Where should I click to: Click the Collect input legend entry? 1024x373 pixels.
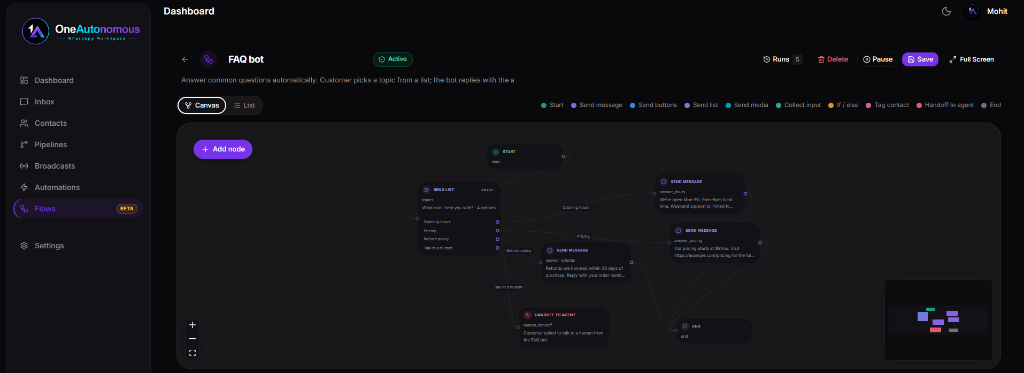click(x=799, y=105)
